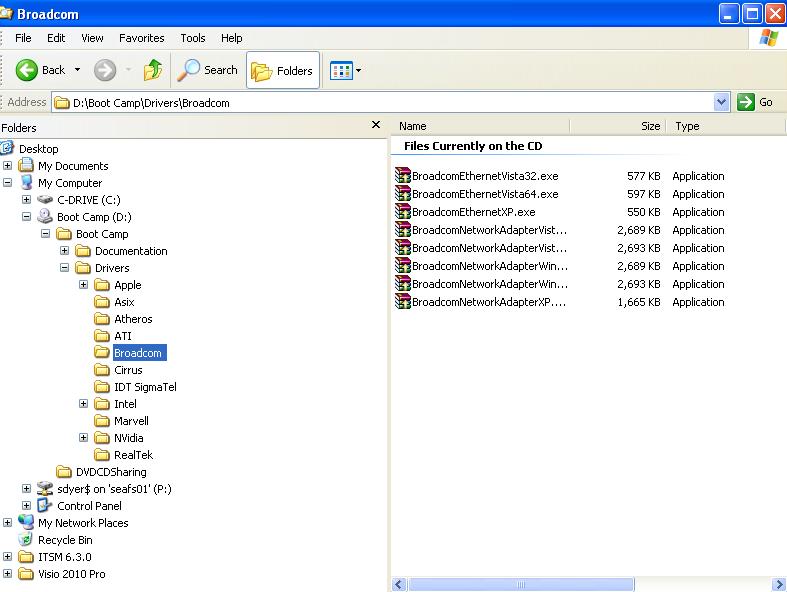Select the BroadcomEthernetXP.exe file name
This screenshot has width=787, height=592.
[x=473, y=212]
